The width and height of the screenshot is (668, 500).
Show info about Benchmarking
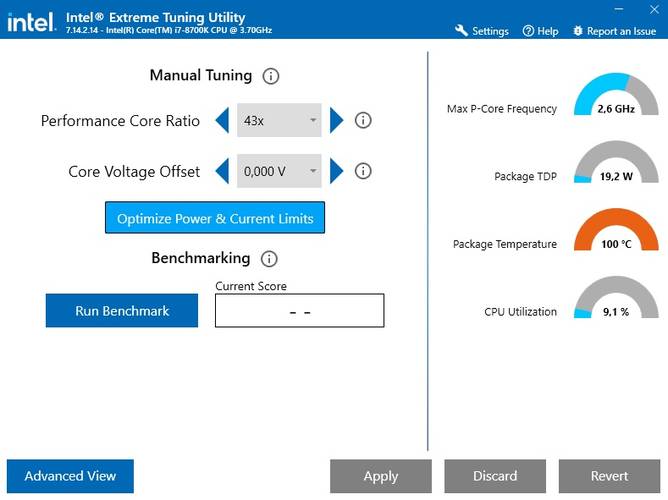269,259
